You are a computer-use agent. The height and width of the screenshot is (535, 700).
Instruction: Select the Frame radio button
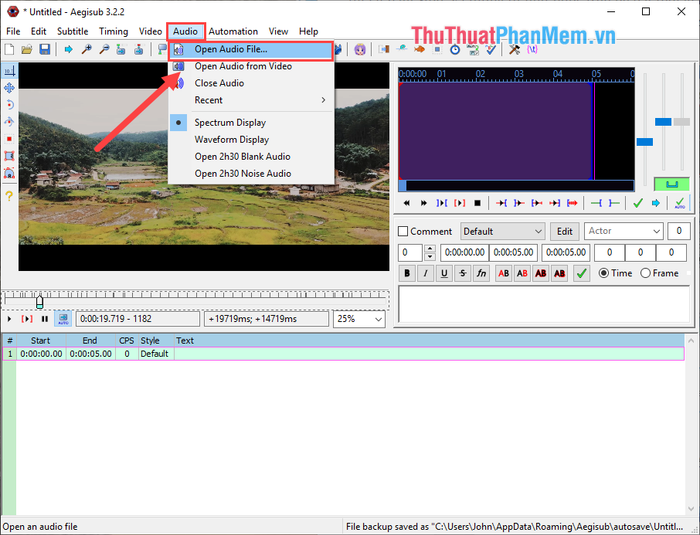point(645,273)
